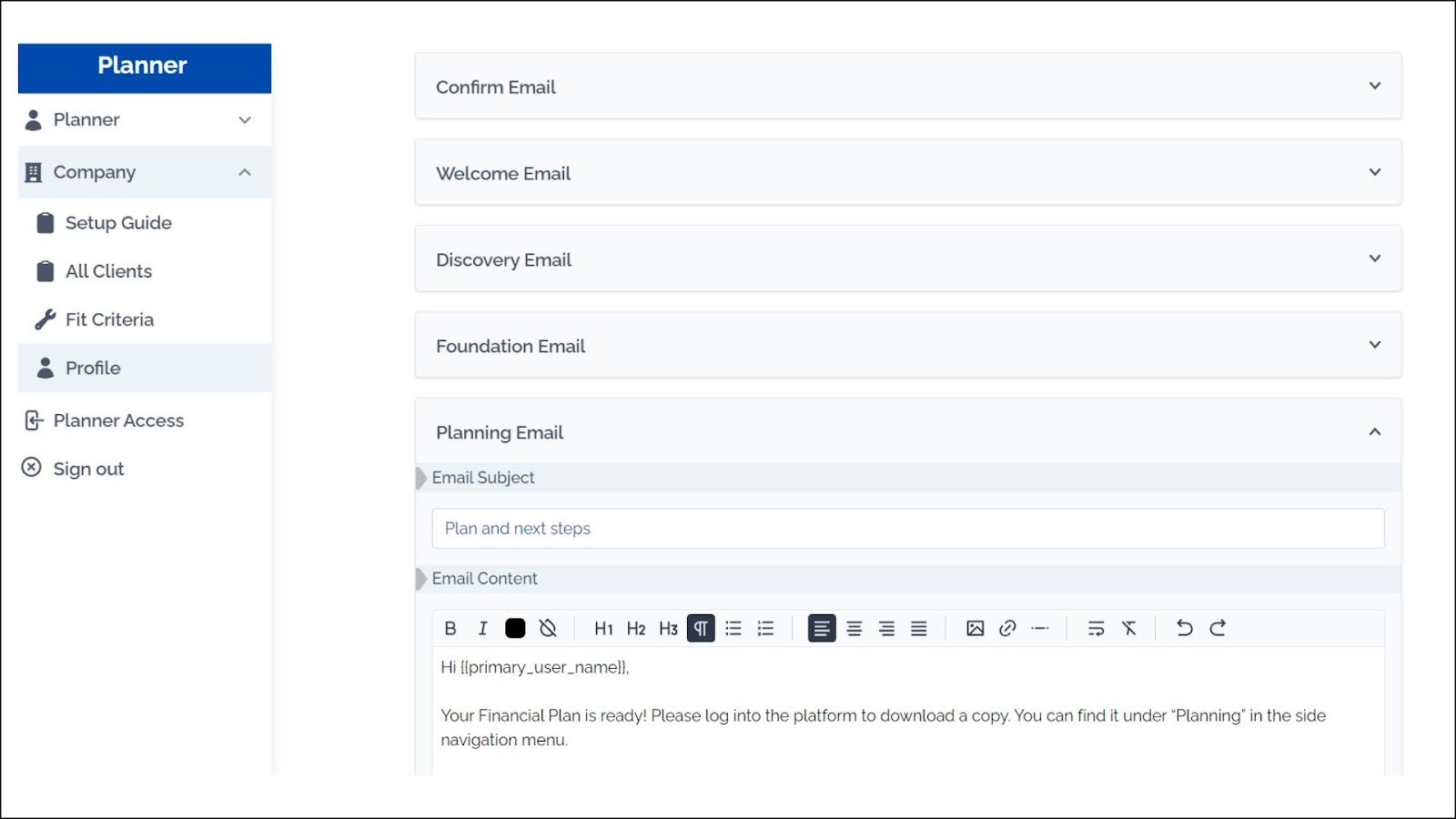Redo the last edit
The image size is (1456, 819).
[1218, 628]
